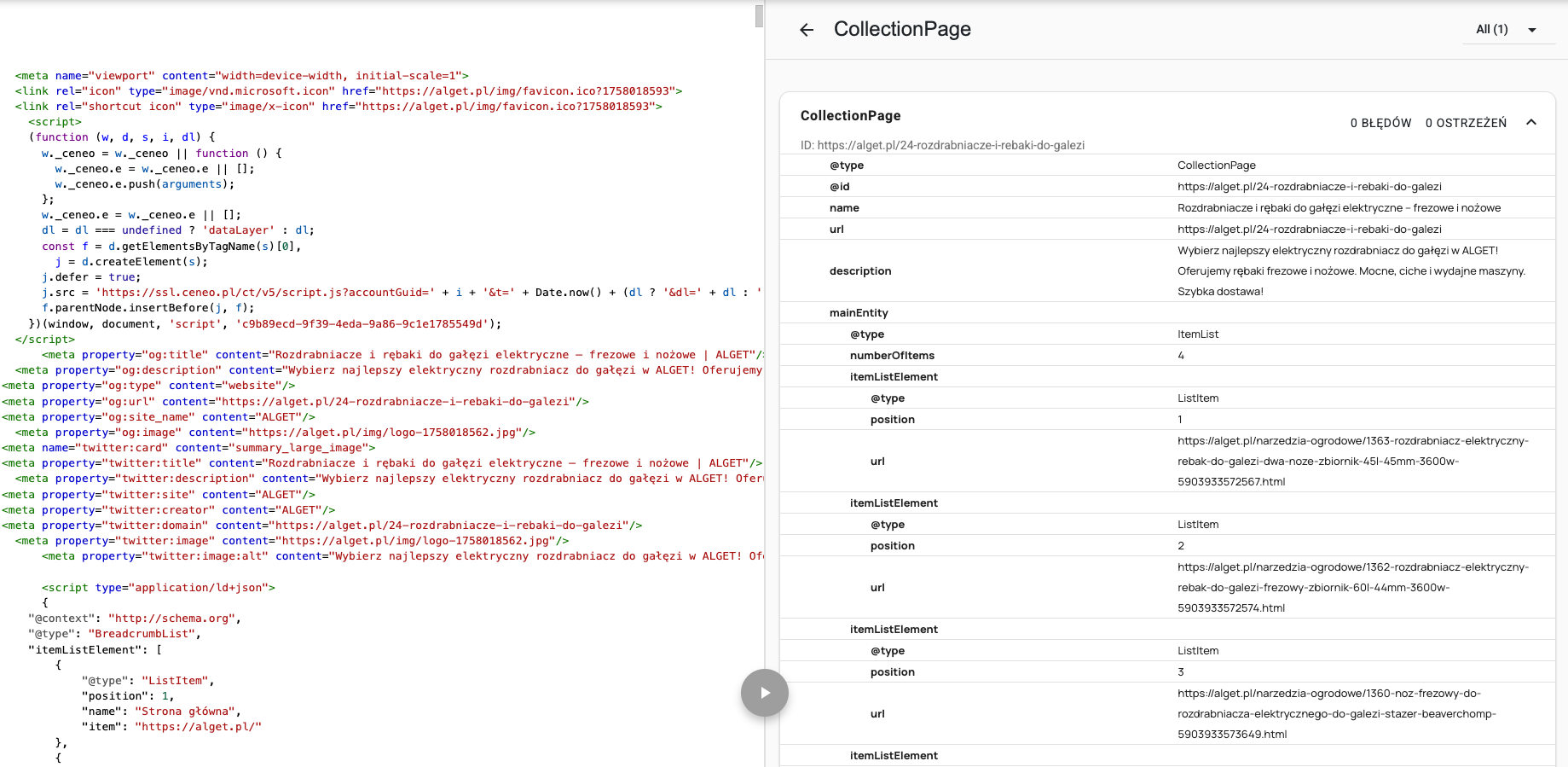Click the "mainEntity" property row
1568x767 pixels.
tap(1167, 312)
